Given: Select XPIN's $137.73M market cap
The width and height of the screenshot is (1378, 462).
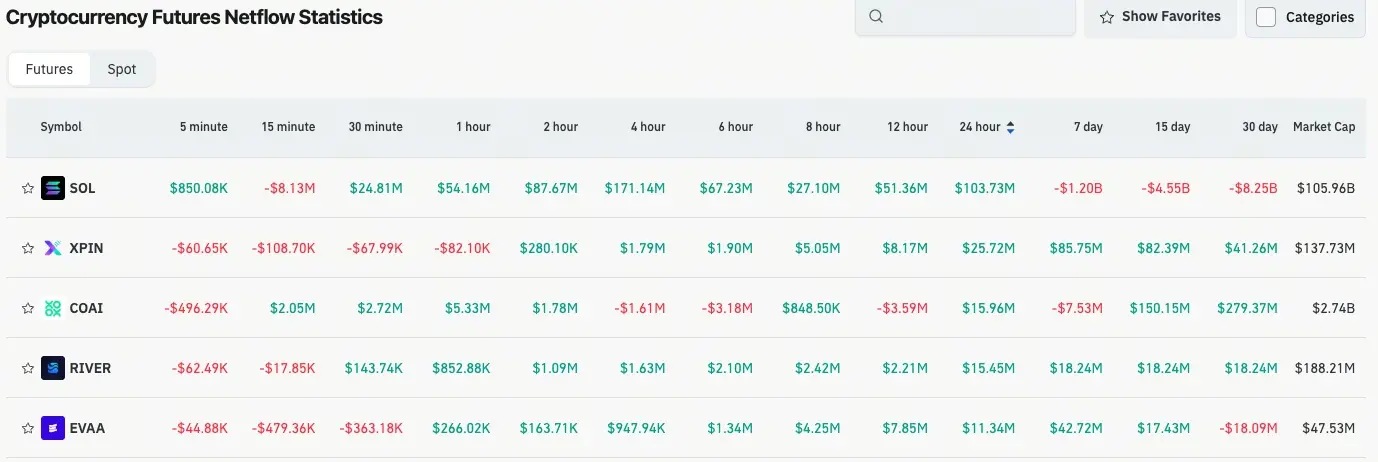Looking at the screenshot, I should pyautogui.click(x=1325, y=248).
